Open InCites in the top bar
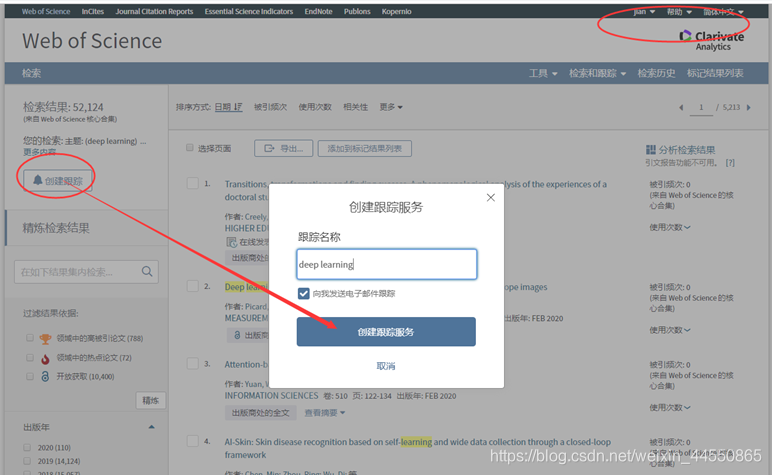The height and width of the screenshot is (475, 772). pos(93,11)
